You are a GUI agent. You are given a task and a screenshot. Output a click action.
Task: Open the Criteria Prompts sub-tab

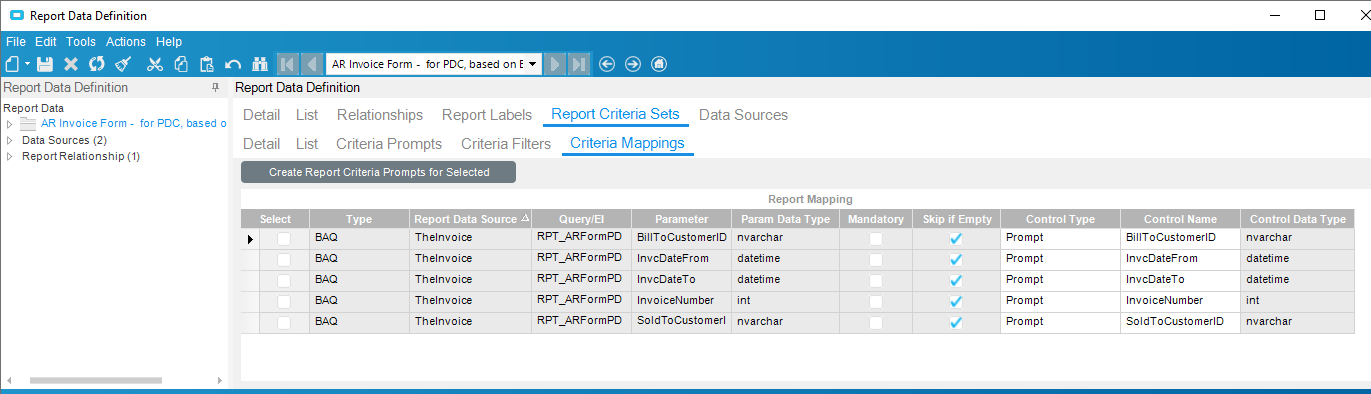[389, 144]
